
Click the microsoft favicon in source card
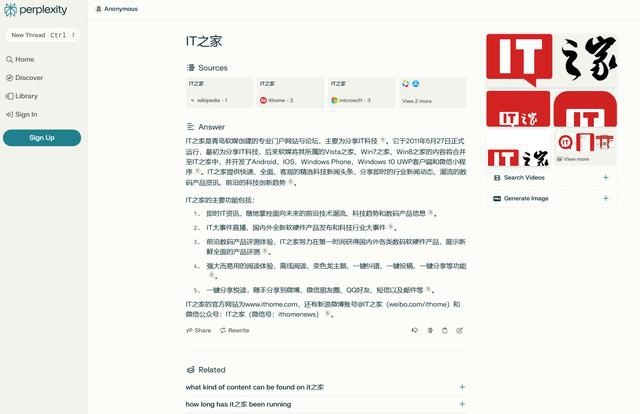(335, 100)
